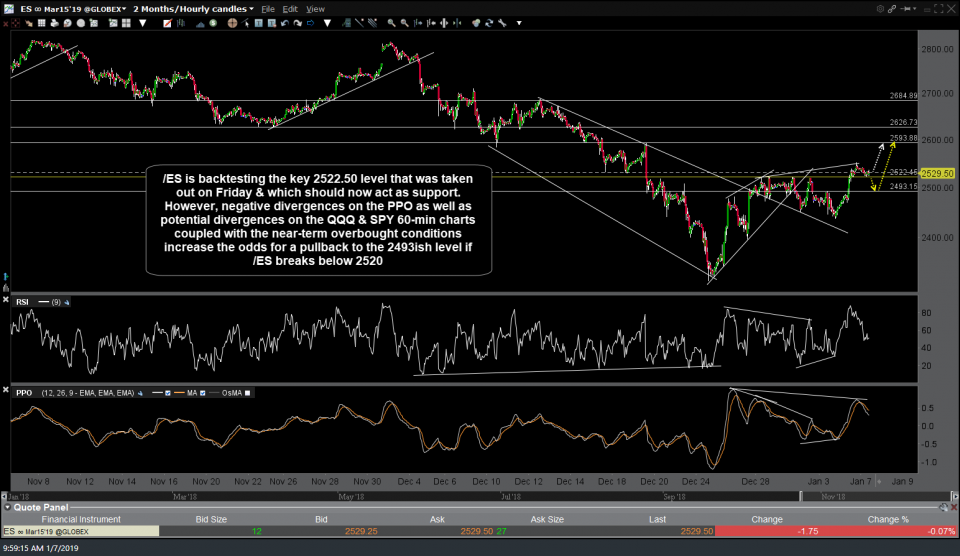This screenshot has height=556, width=960.
Task: Click the right scroll arrow of timeline bar
Action: [x=954, y=497]
